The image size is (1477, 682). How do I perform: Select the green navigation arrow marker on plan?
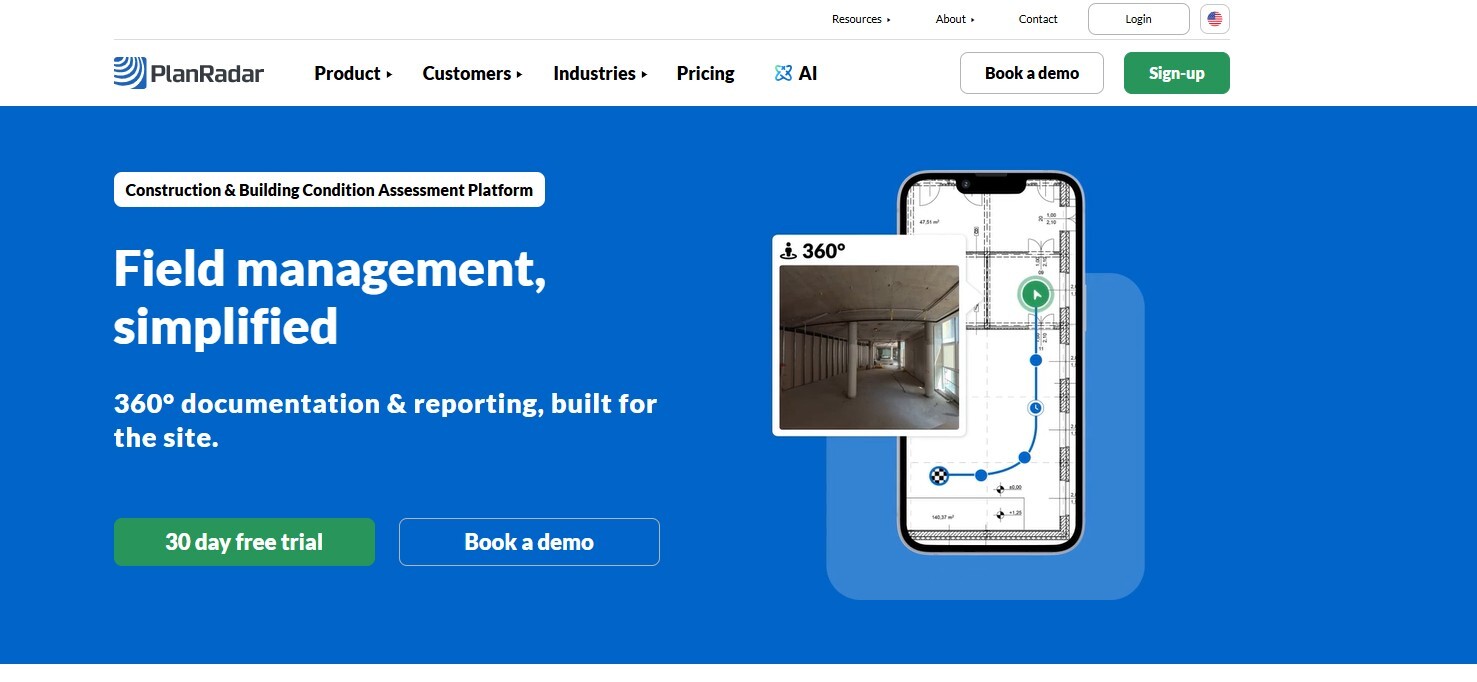1036,294
